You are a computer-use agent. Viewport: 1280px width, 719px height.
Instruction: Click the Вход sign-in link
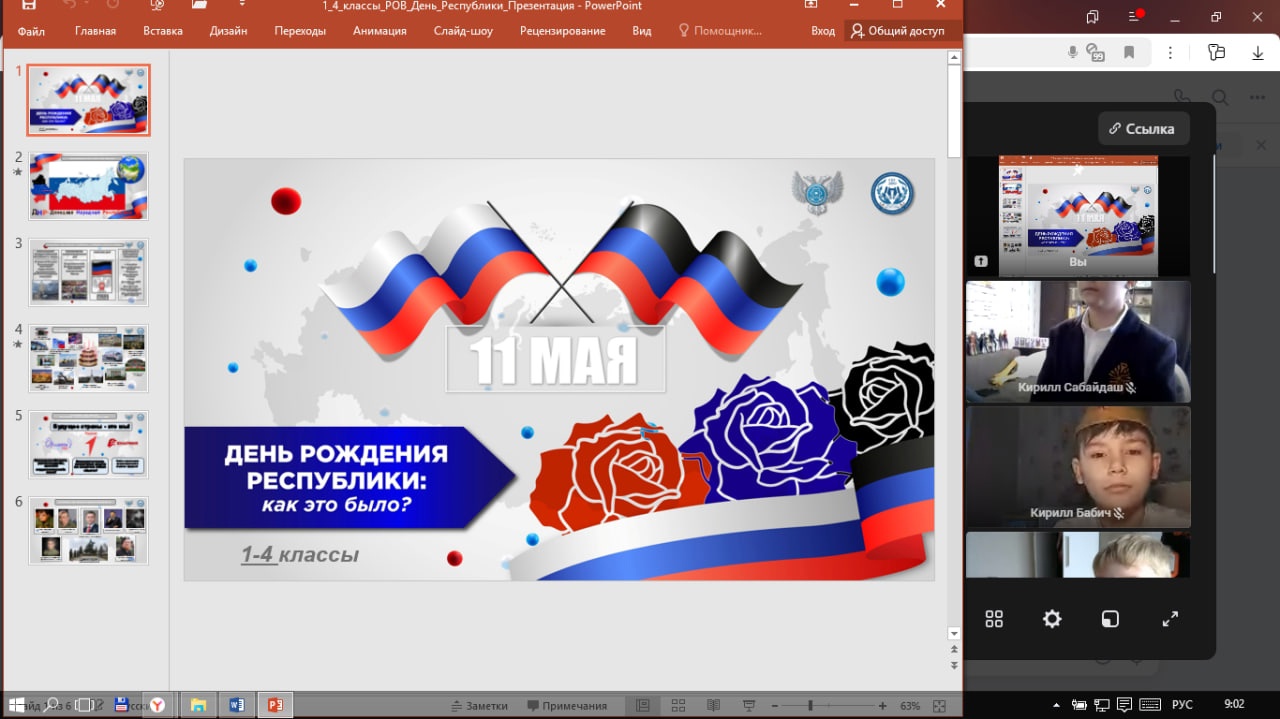point(823,31)
